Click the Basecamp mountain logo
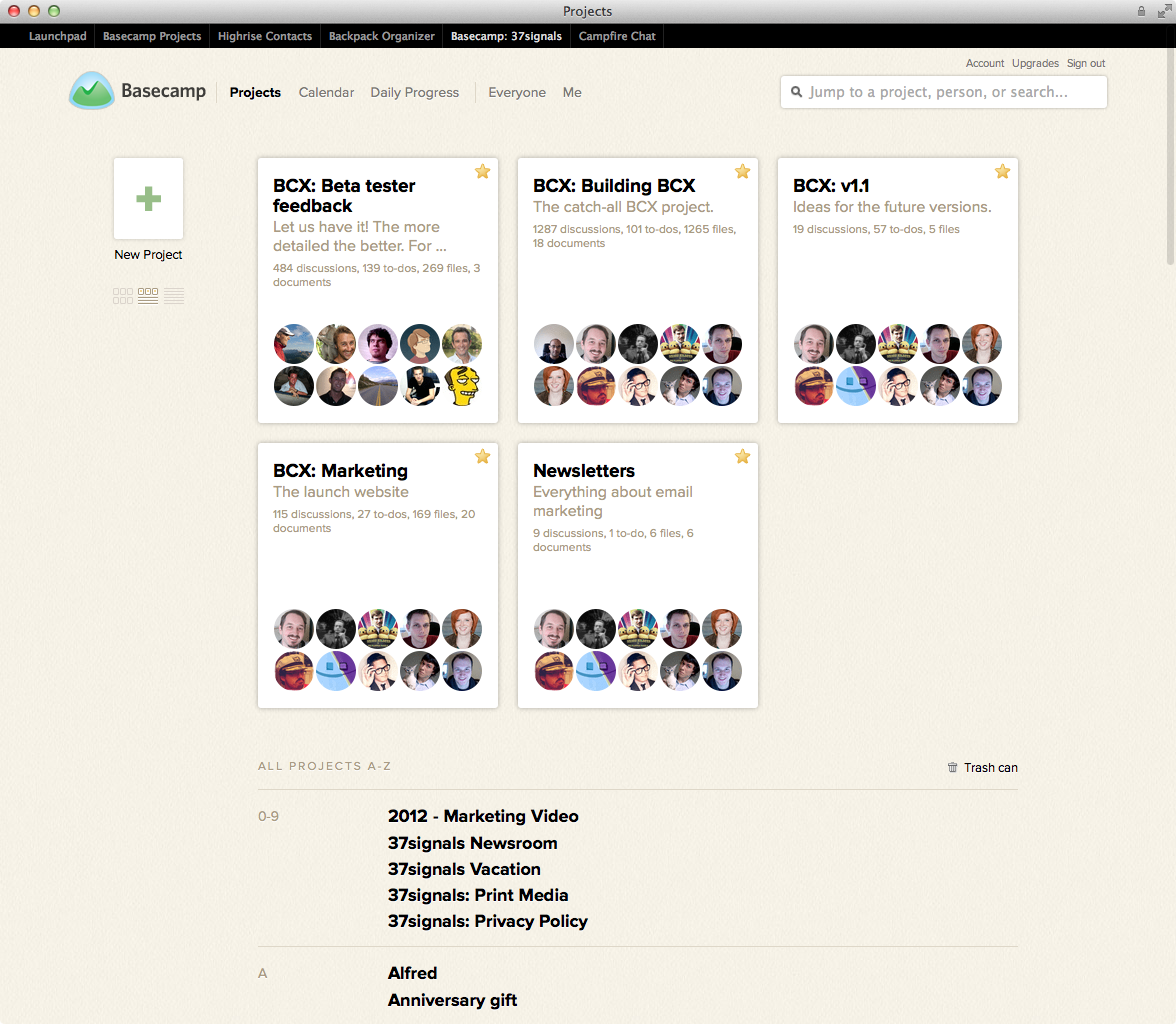The width and height of the screenshot is (1176, 1024). tap(92, 91)
